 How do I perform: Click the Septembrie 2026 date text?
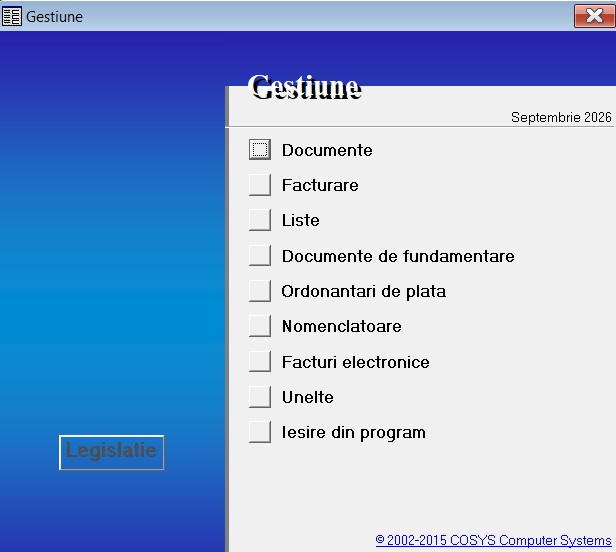click(561, 117)
